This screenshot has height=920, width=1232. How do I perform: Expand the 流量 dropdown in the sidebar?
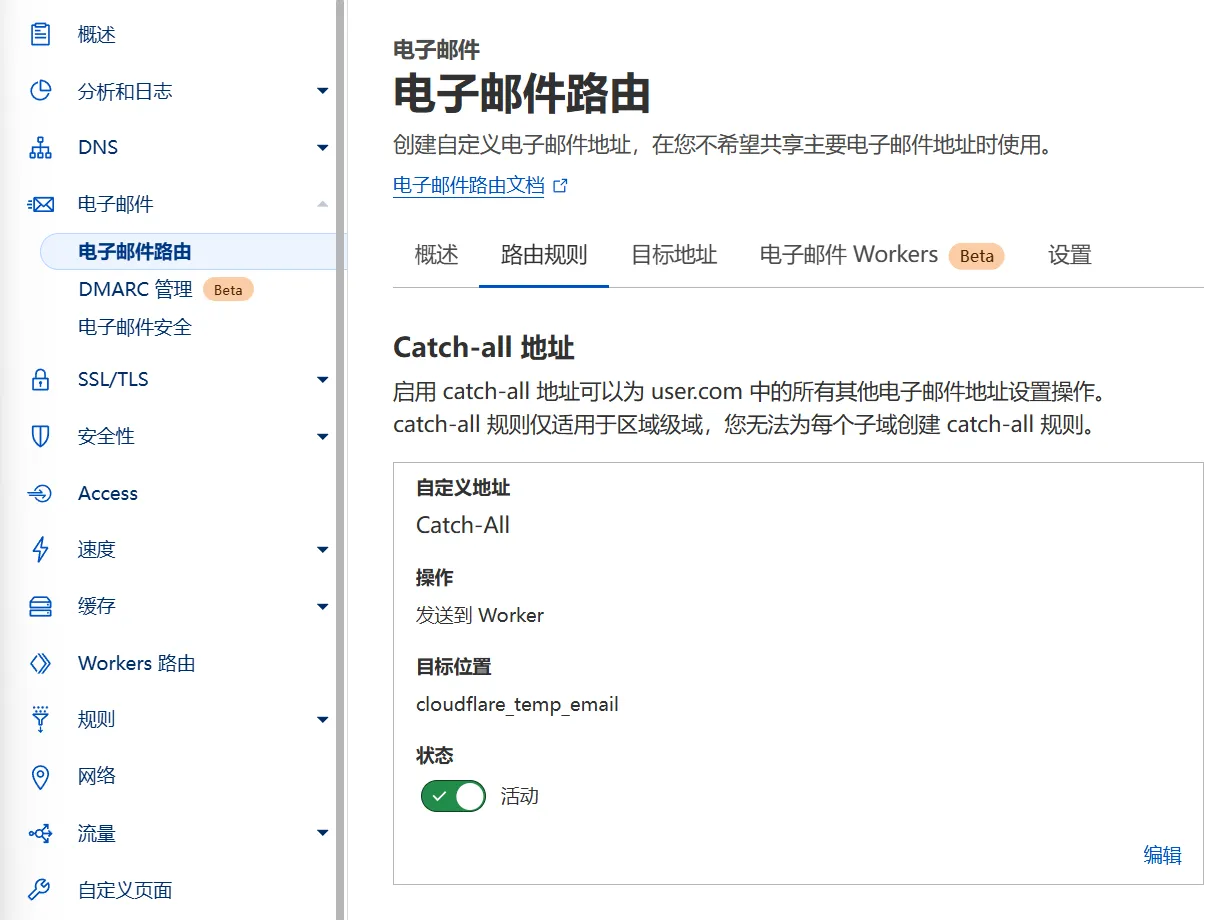[322, 832]
